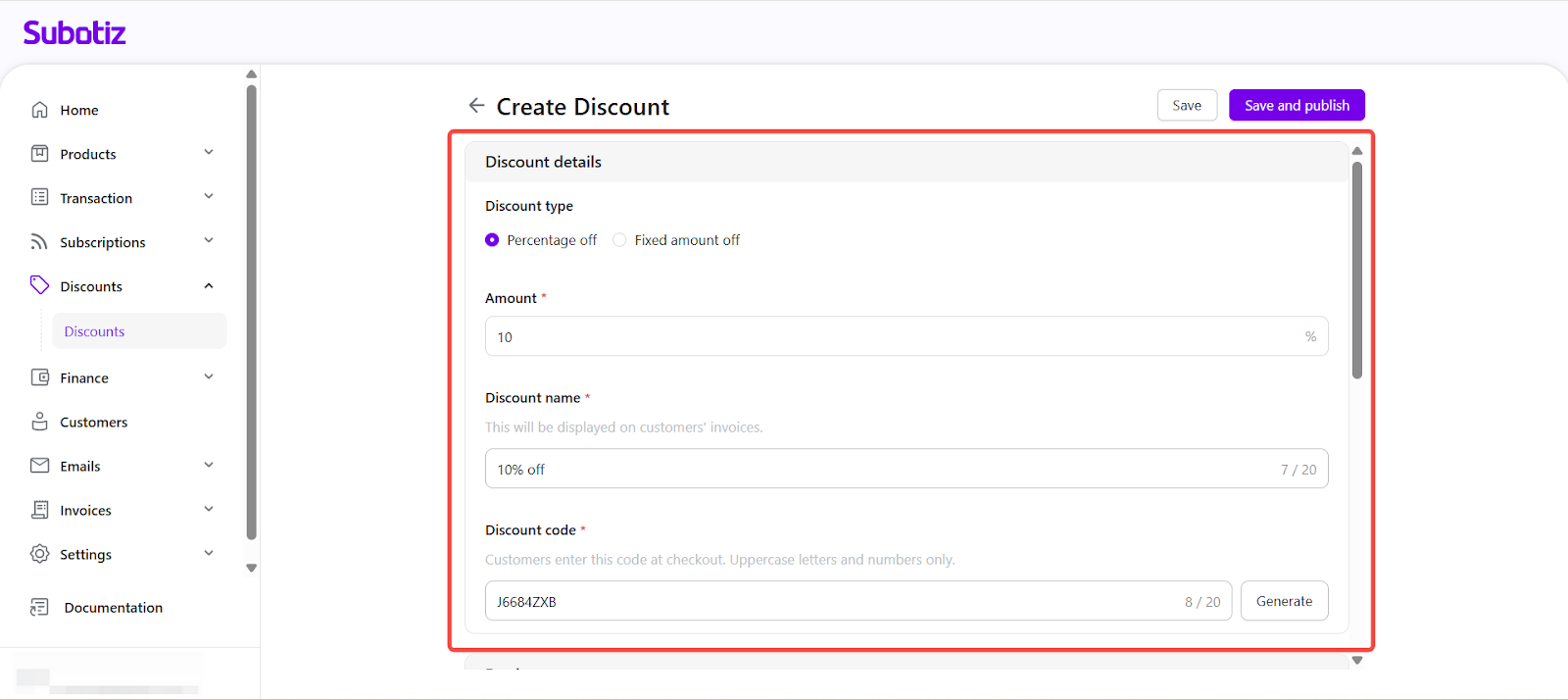Viewport: 1568px width, 700px height.
Task: Focus the Discount name input field
Action: tap(882, 470)
